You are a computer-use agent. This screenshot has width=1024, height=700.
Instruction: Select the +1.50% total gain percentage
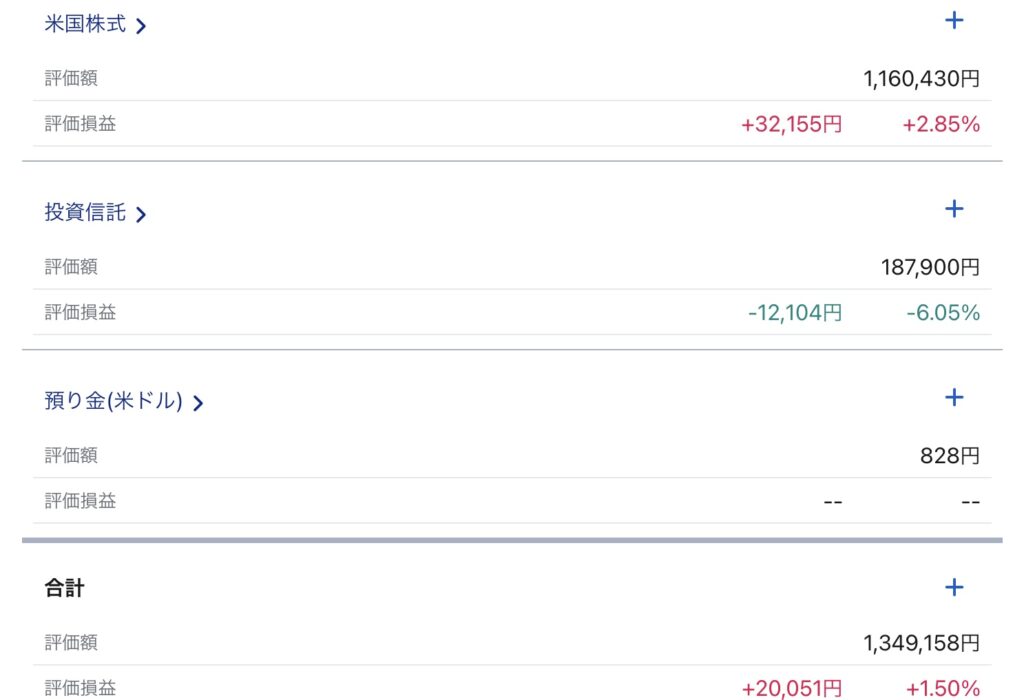click(x=942, y=688)
